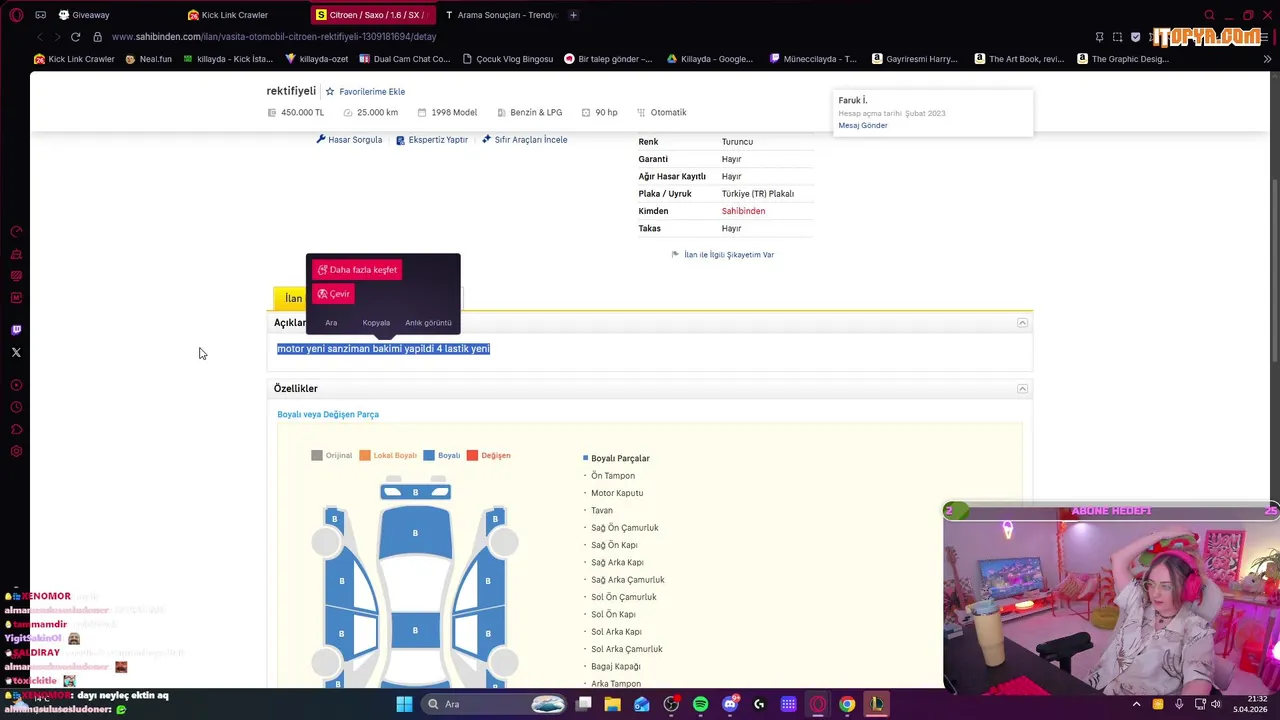This screenshot has height=720, width=1280.
Task: Open Spotify from the taskbar
Action: tap(700, 704)
